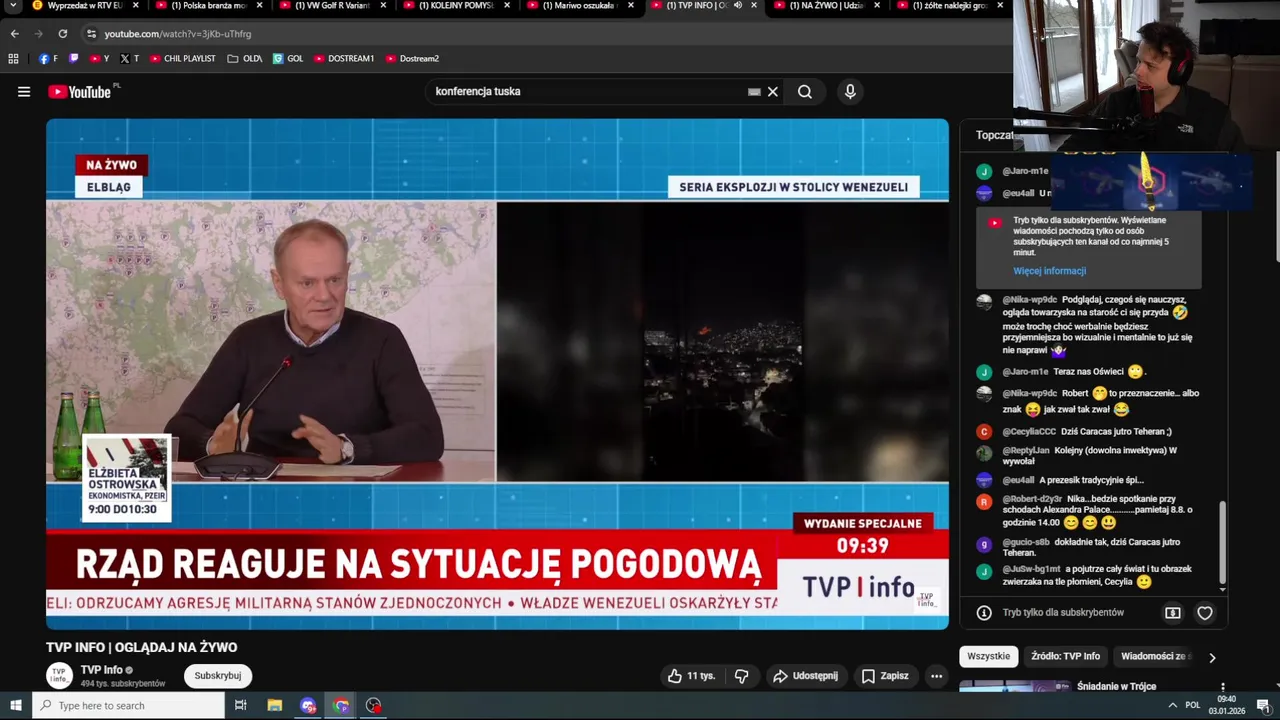Image resolution: width=1280 pixels, height=720 pixels.
Task: Switch to 'VW Golf R Variant' tab
Action: point(331,6)
